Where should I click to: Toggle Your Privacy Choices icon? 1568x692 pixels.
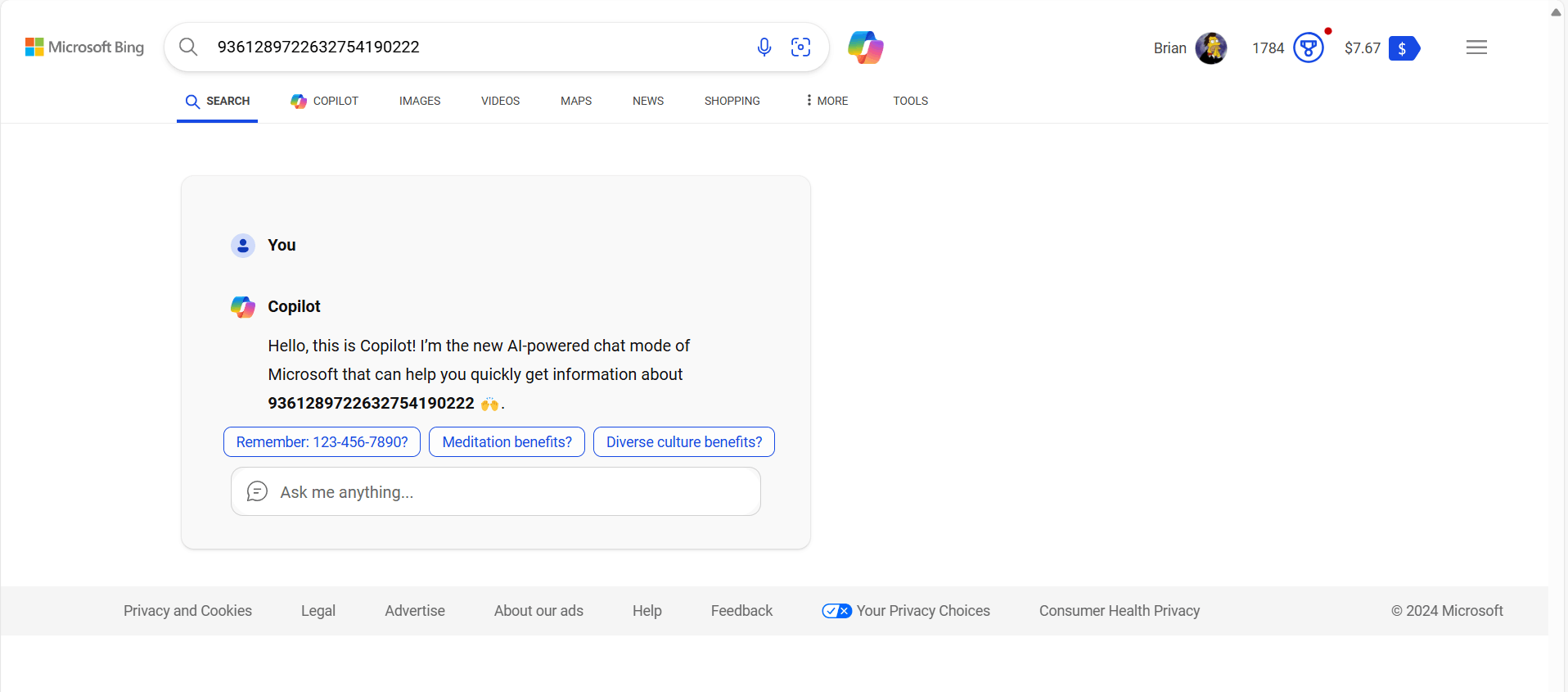click(x=837, y=611)
